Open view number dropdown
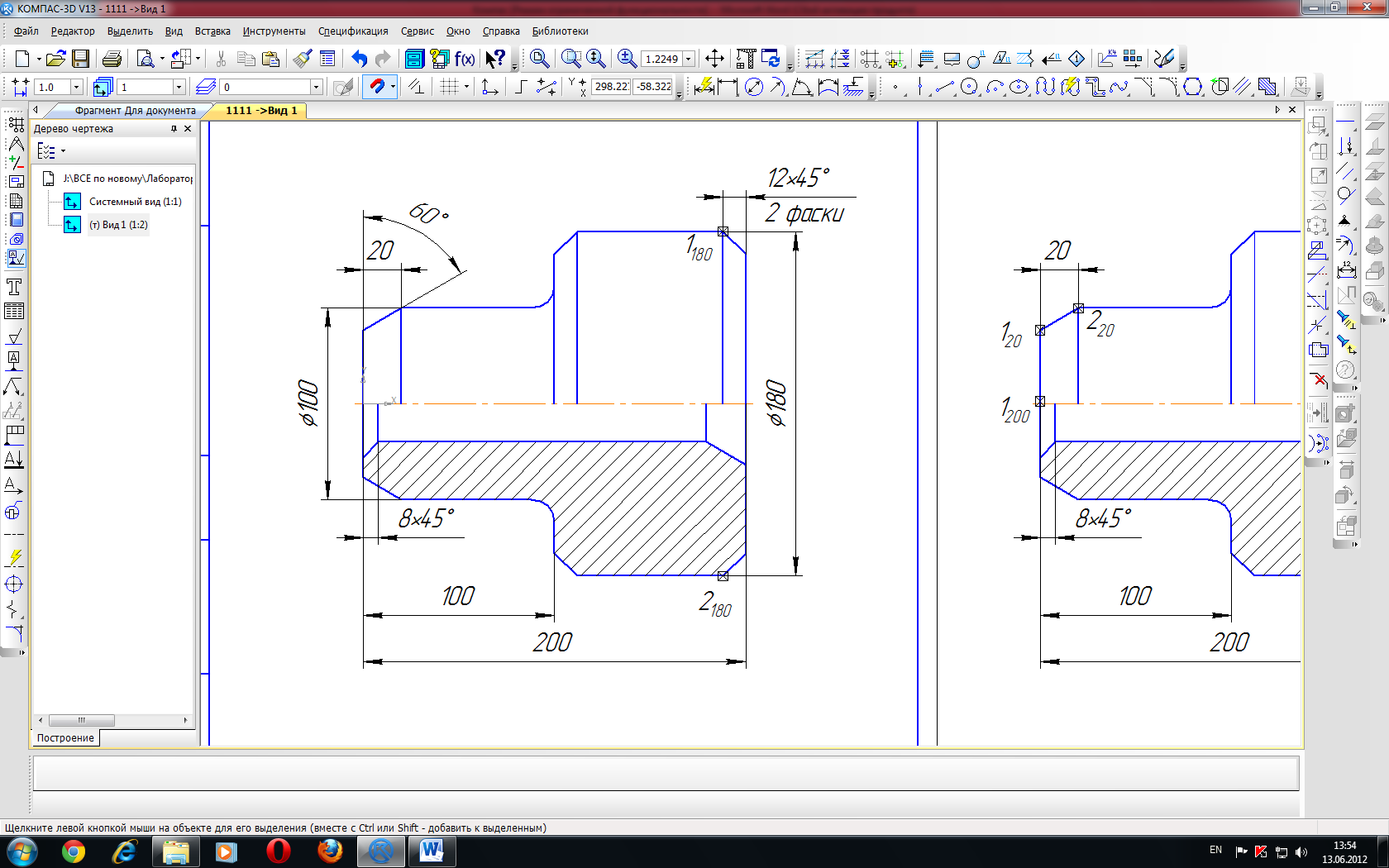Screen dimensions: 1389x868 [179, 87]
